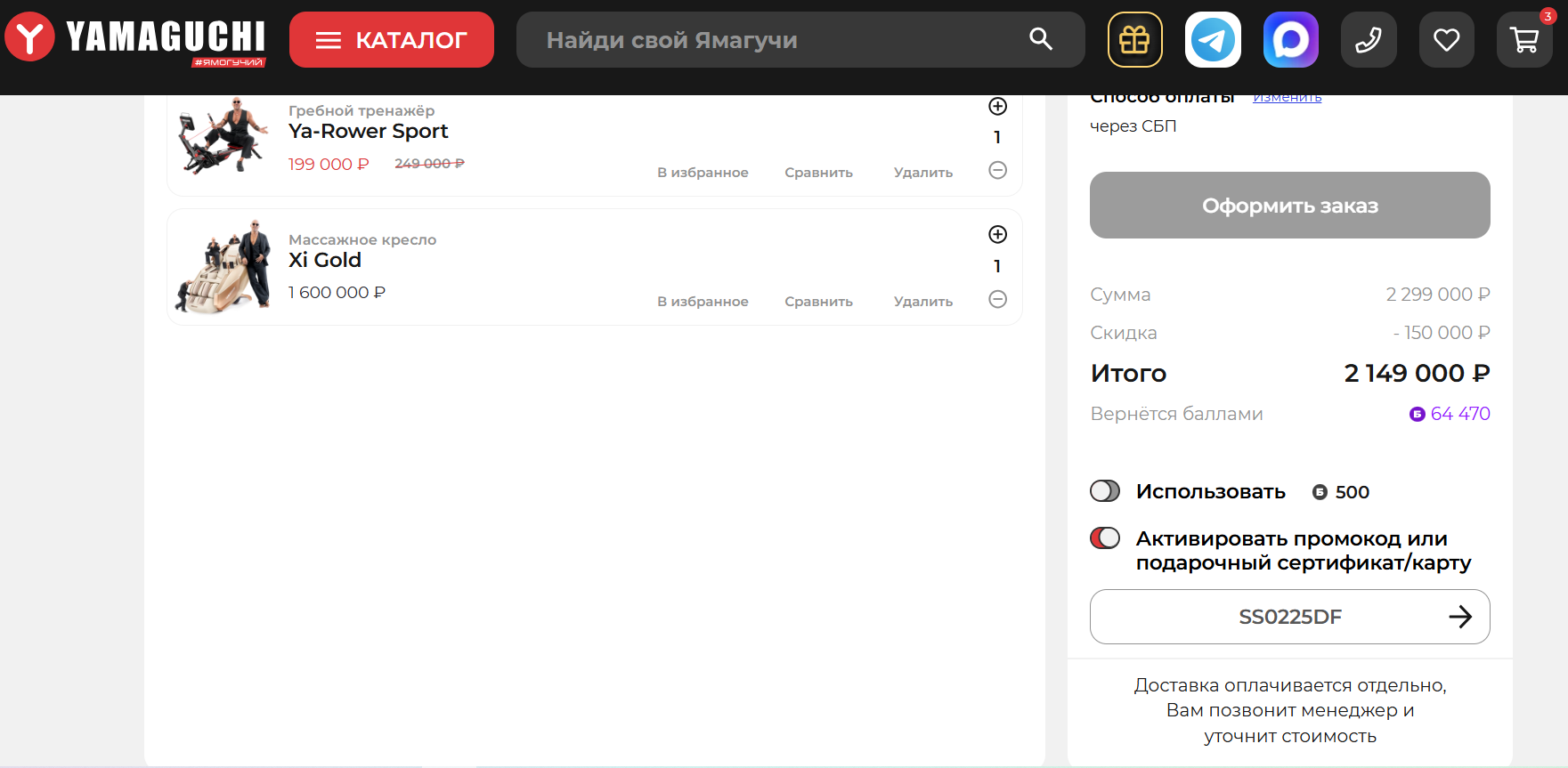Toggle the Активировать промокод switch
Image resolution: width=1568 pixels, height=768 pixels.
tap(1105, 538)
